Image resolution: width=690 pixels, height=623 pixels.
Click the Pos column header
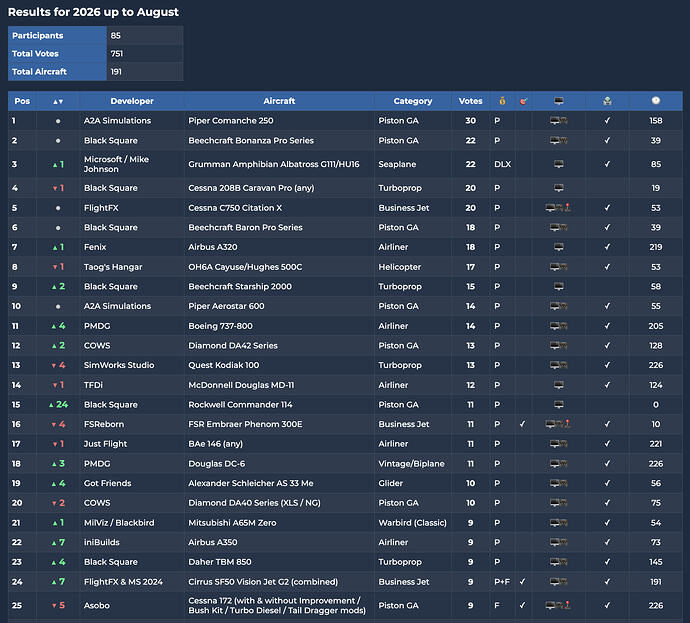point(22,101)
